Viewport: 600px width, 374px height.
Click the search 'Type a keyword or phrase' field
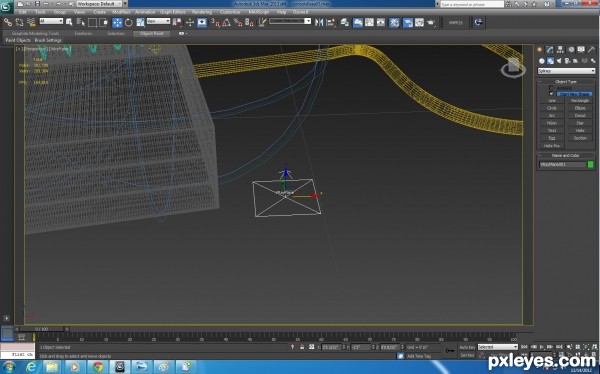[472, 4]
